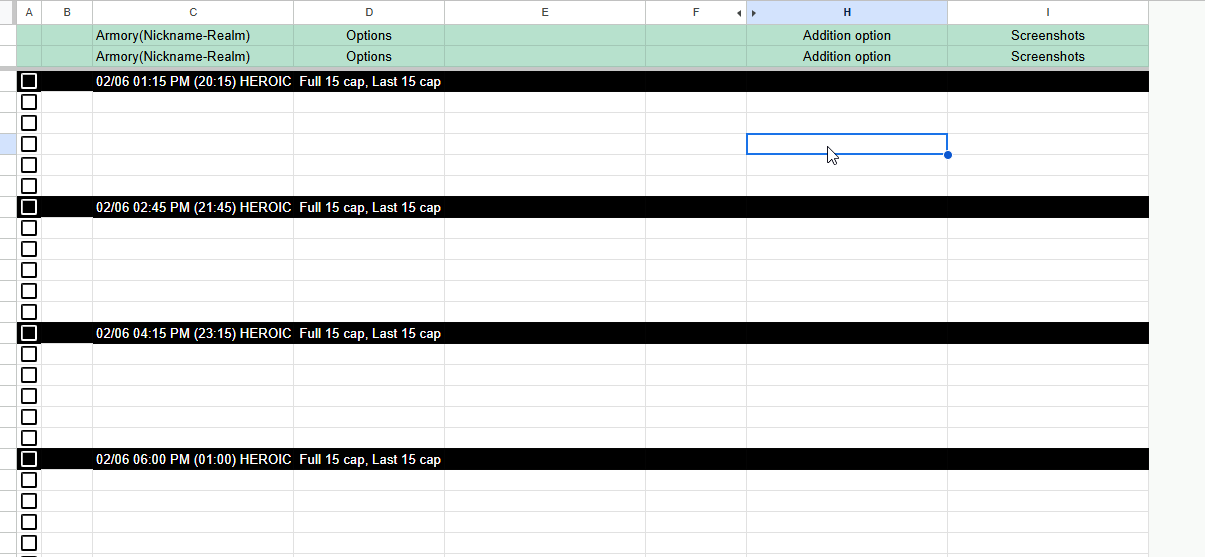This screenshot has width=1205, height=557.
Task: Click the upper Addition option cell
Action: tap(847, 35)
